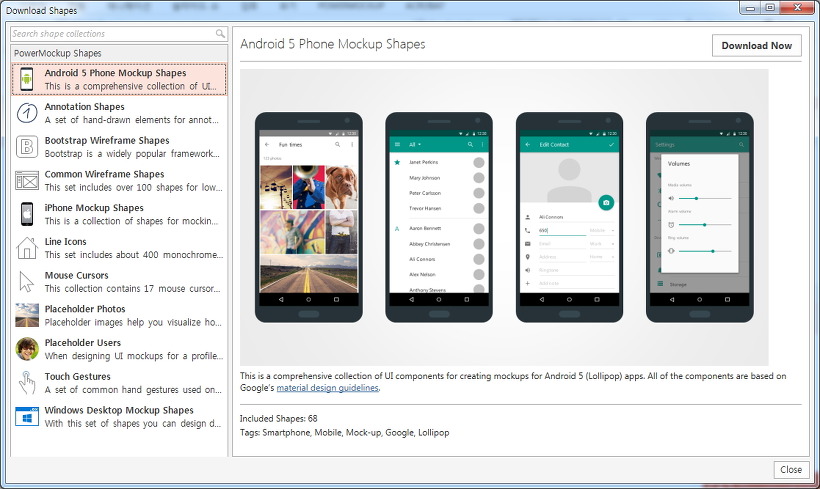Click the Search shape collections field
Viewport: 820px width, 489px height.
119,33
